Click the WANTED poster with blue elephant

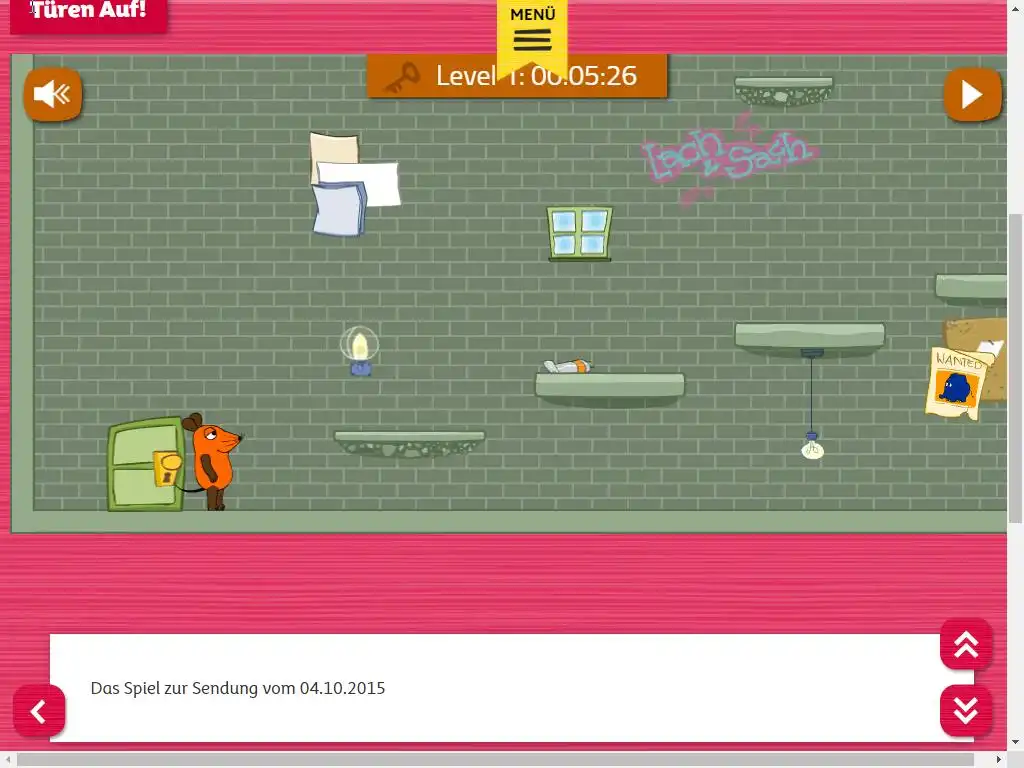pos(958,383)
